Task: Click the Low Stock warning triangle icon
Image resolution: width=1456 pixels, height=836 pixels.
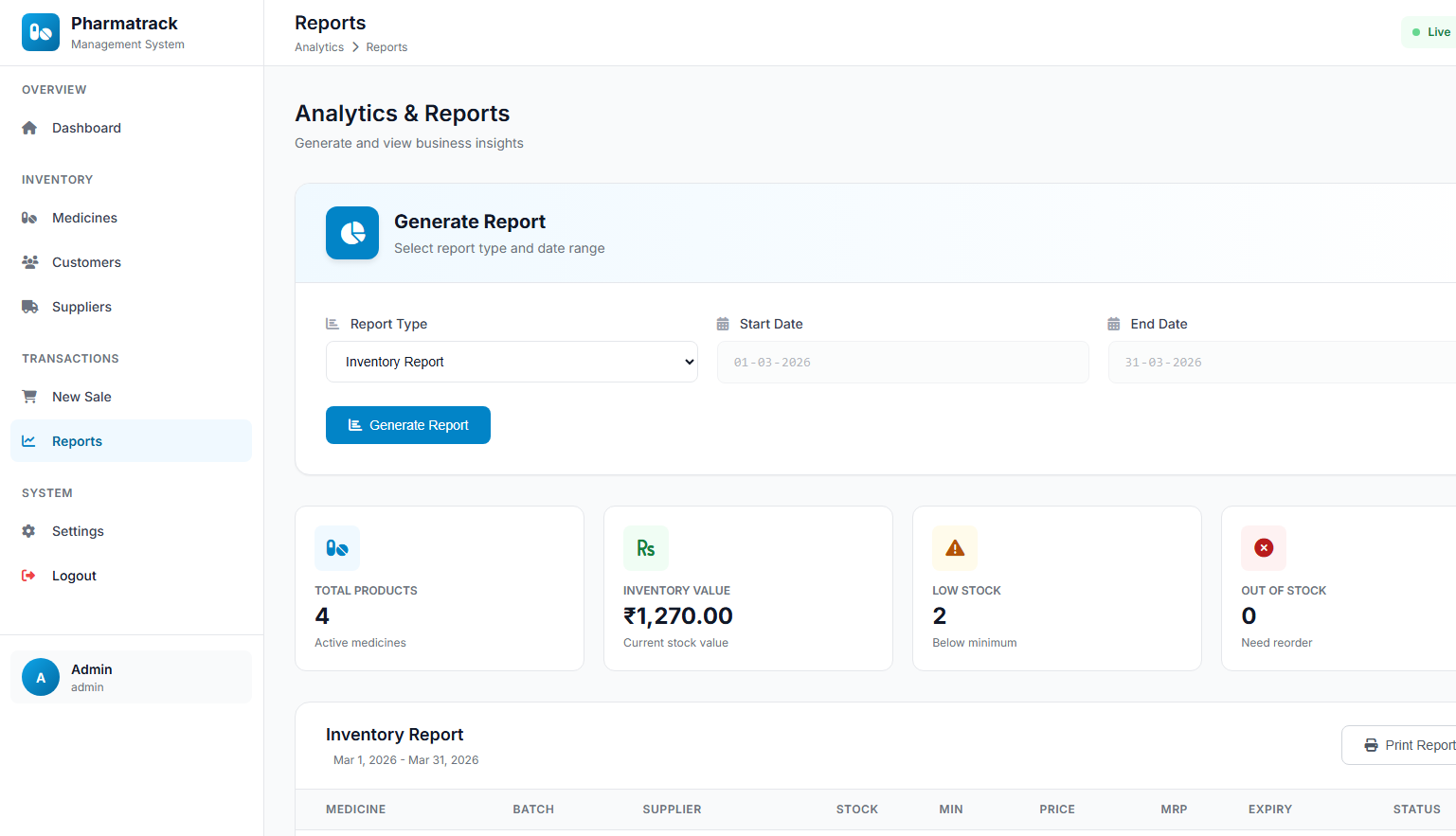Action: [x=955, y=548]
